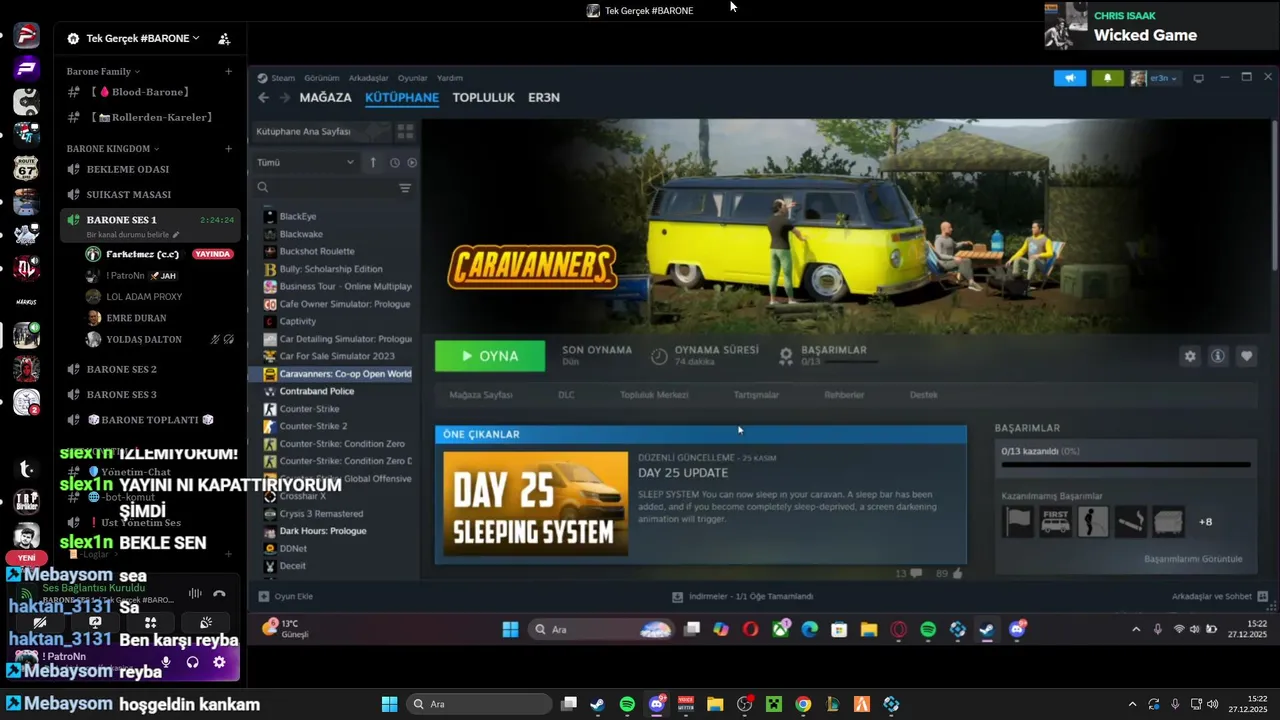Toggle the recent-activity clock filter icon
The width and height of the screenshot is (1280, 720).
[x=395, y=162]
